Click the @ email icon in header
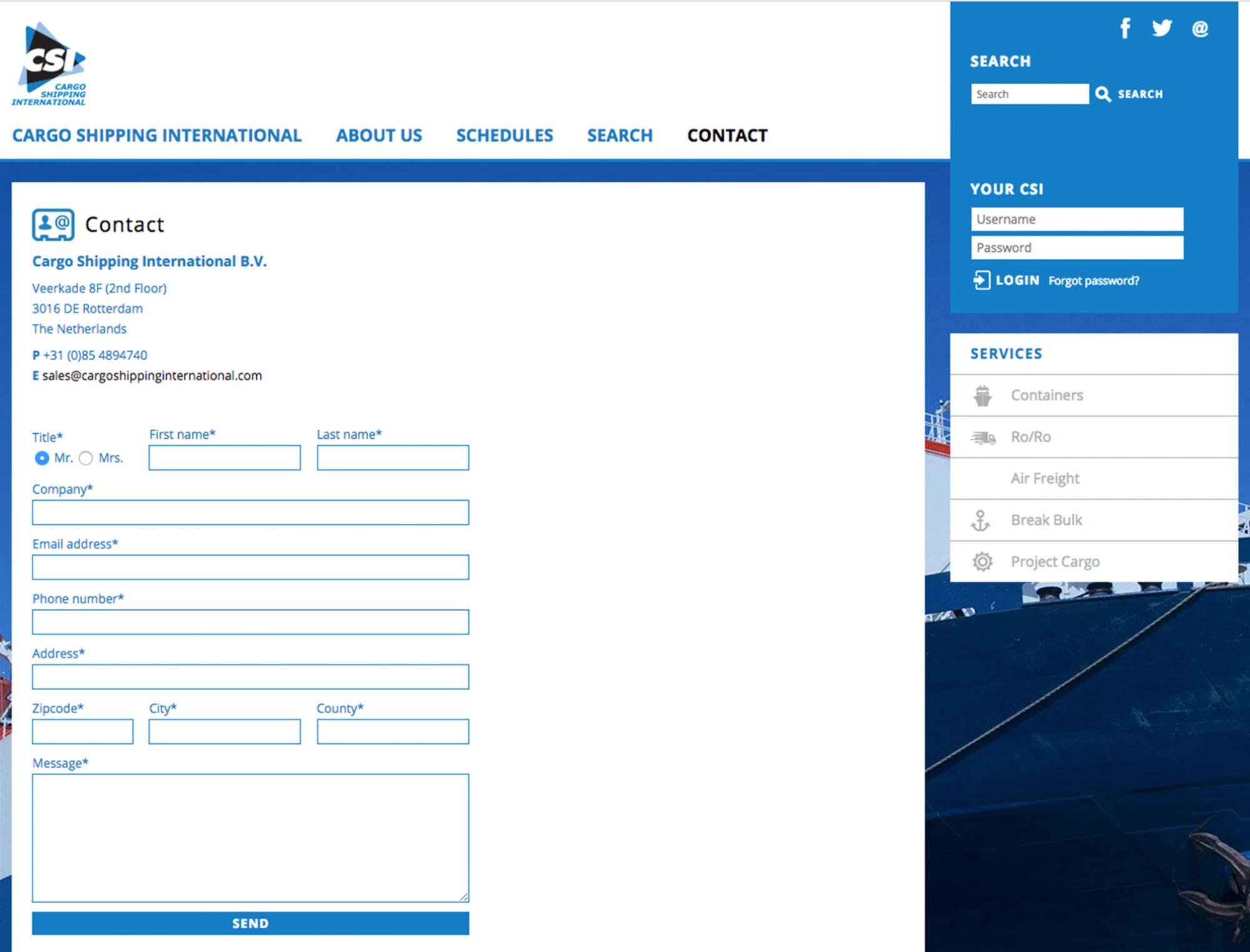The height and width of the screenshot is (952, 1250). click(1200, 29)
